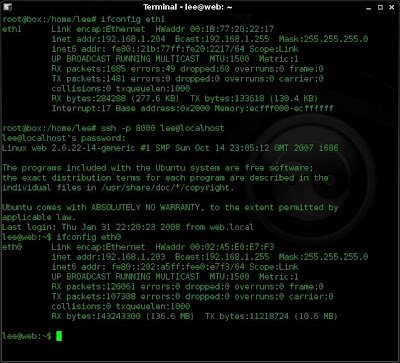
Task: Click 'Base address:0x2000' in eth1 output
Action: (x=163, y=109)
